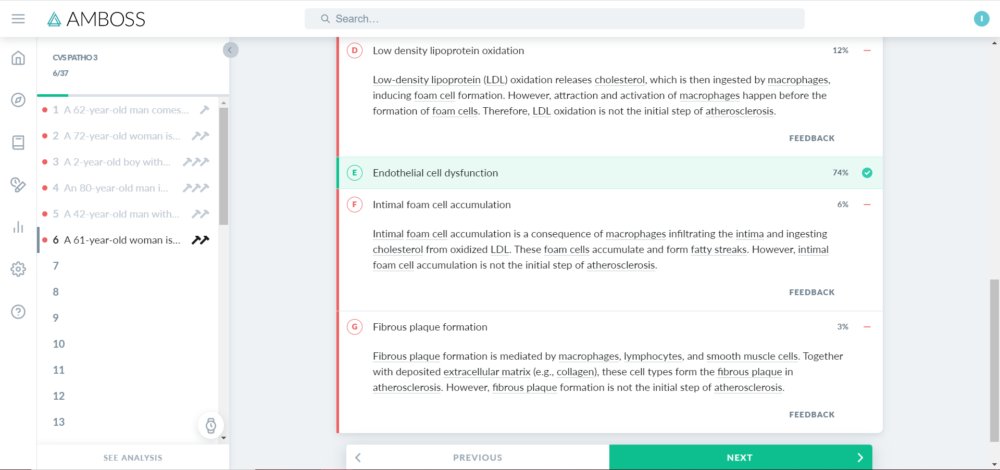The image size is (1000, 470).
Task: Click the green NEXT button
Action: coord(740,457)
